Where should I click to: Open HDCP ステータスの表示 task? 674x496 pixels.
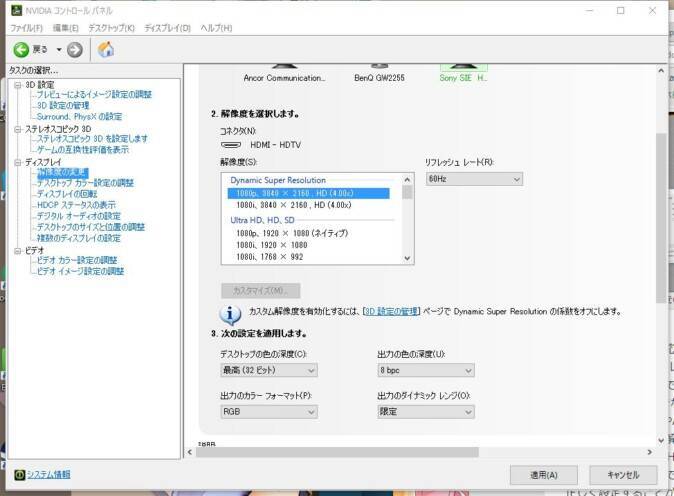[x=76, y=205]
